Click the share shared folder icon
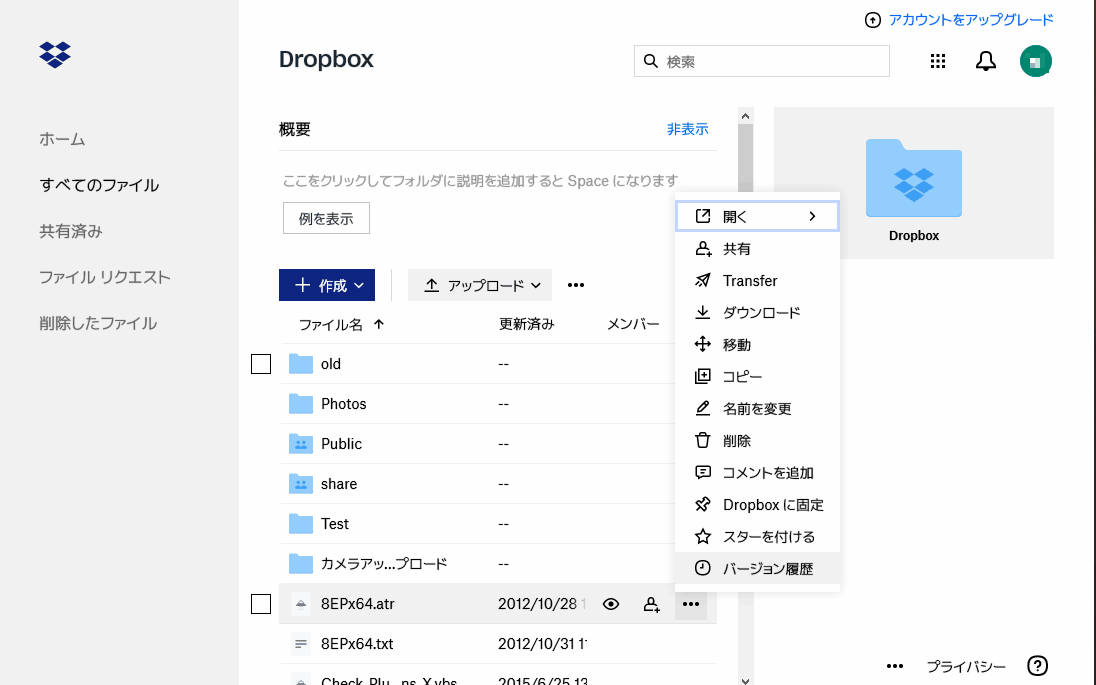The height and width of the screenshot is (685, 1096). point(301,484)
